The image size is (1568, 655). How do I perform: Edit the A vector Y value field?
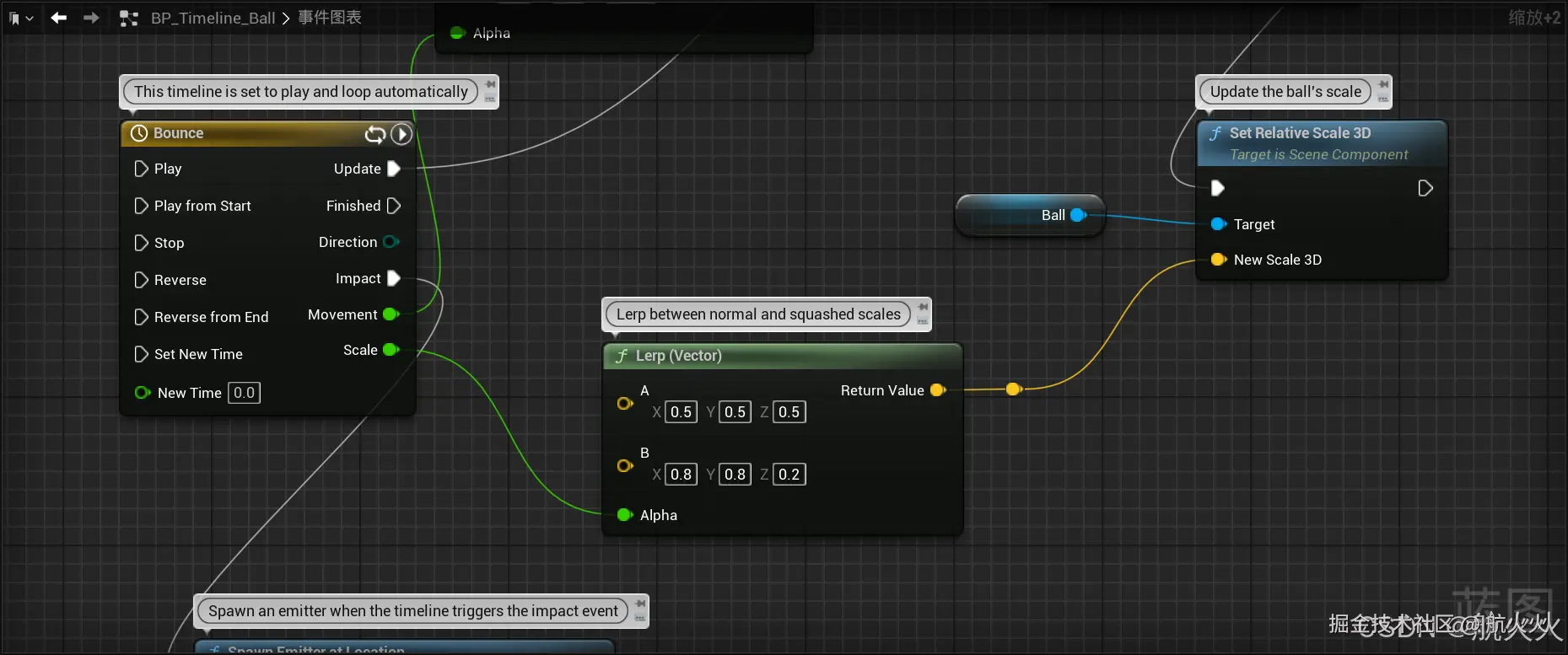(735, 412)
